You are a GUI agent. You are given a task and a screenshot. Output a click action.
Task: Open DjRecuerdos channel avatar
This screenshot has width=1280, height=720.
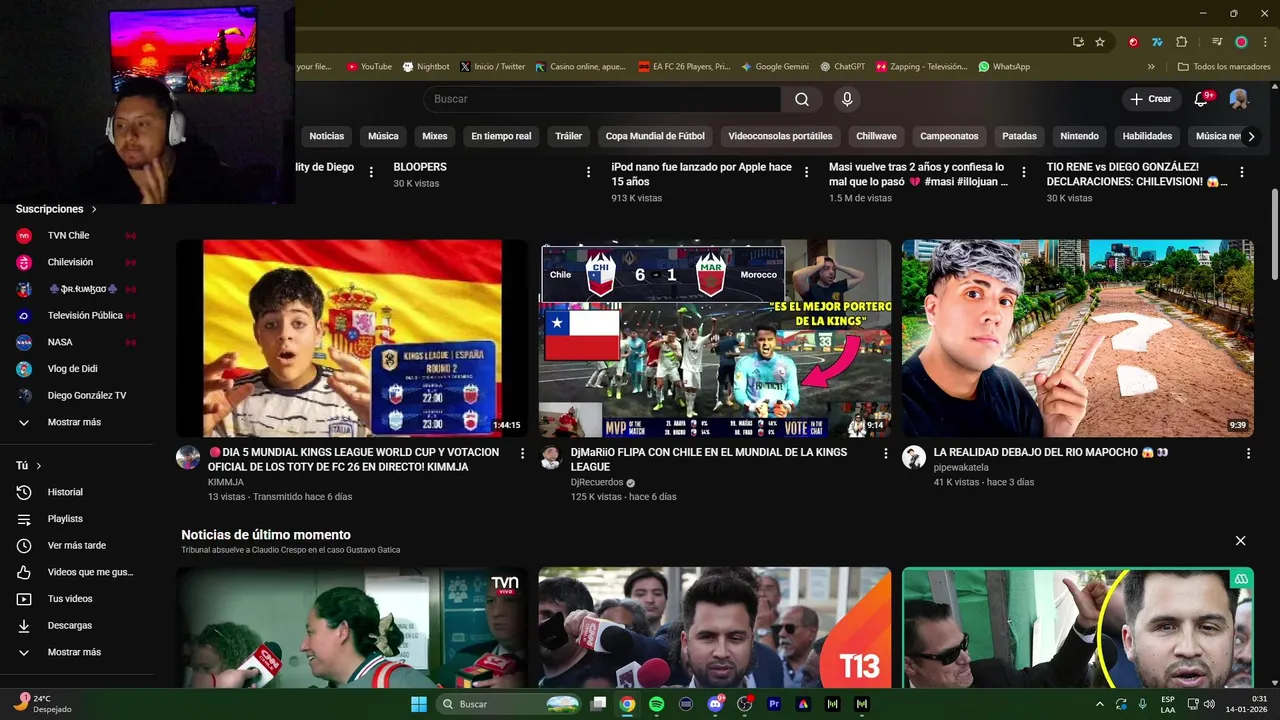click(551, 458)
